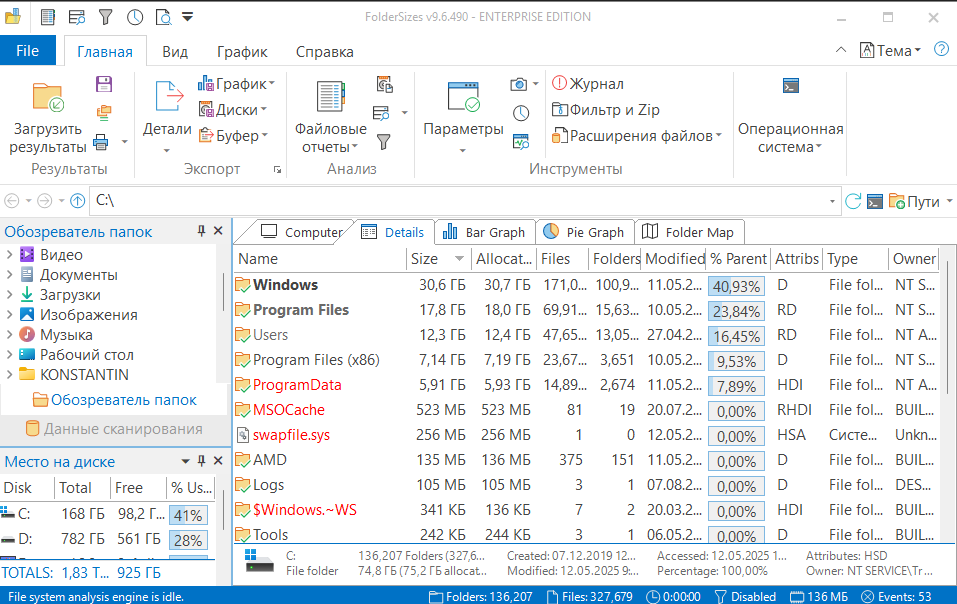This screenshot has height=604, width=957.
Task: Close the Место на диске panel
Action: [x=218, y=461]
